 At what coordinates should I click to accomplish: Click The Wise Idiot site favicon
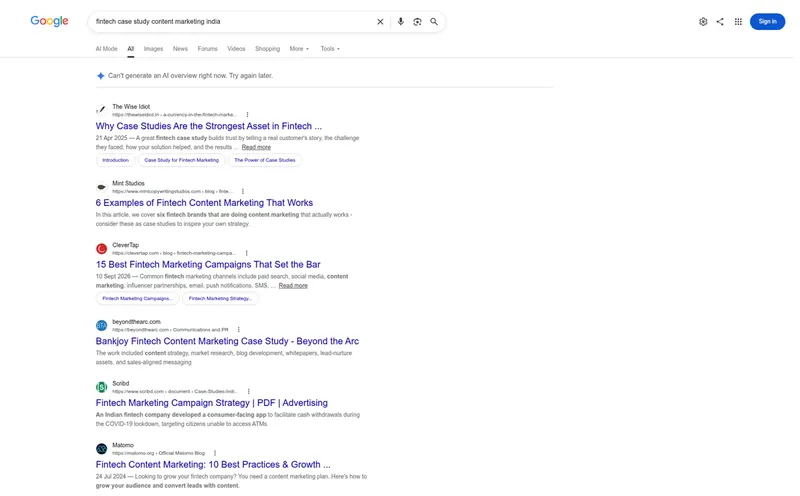[x=102, y=110]
